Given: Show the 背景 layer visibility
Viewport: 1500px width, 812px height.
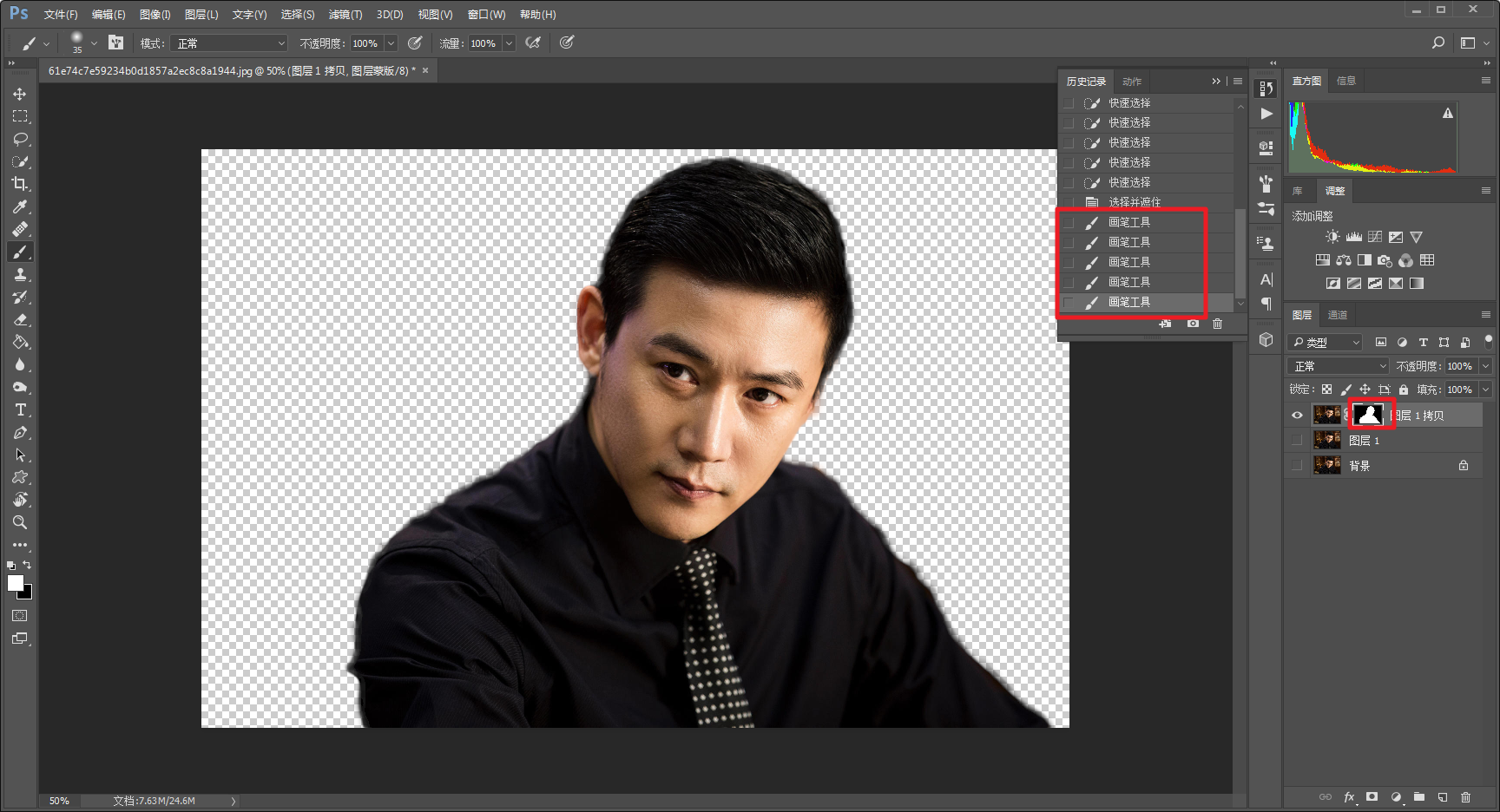Looking at the screenshot, I should (1297, 466).
